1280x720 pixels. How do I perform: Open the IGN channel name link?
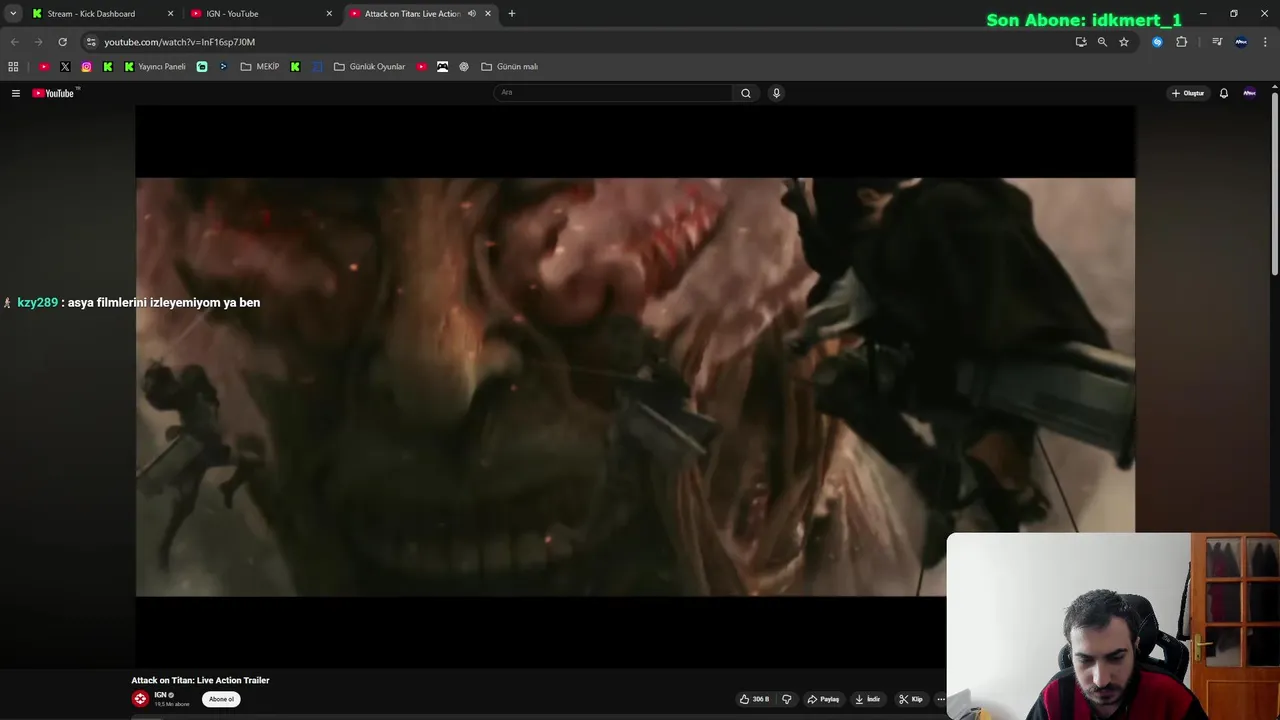point(160,695)
